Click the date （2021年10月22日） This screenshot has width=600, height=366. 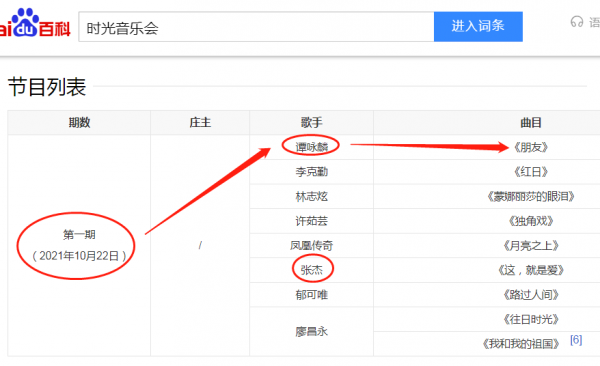pos(79,256)
